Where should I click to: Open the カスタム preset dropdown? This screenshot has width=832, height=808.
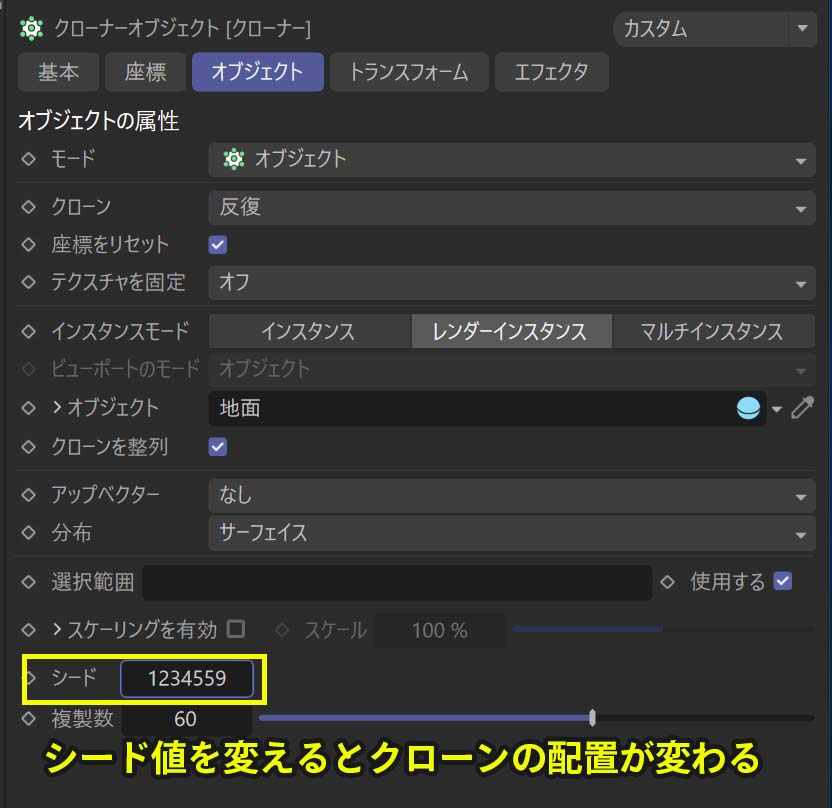coord(715,29)
